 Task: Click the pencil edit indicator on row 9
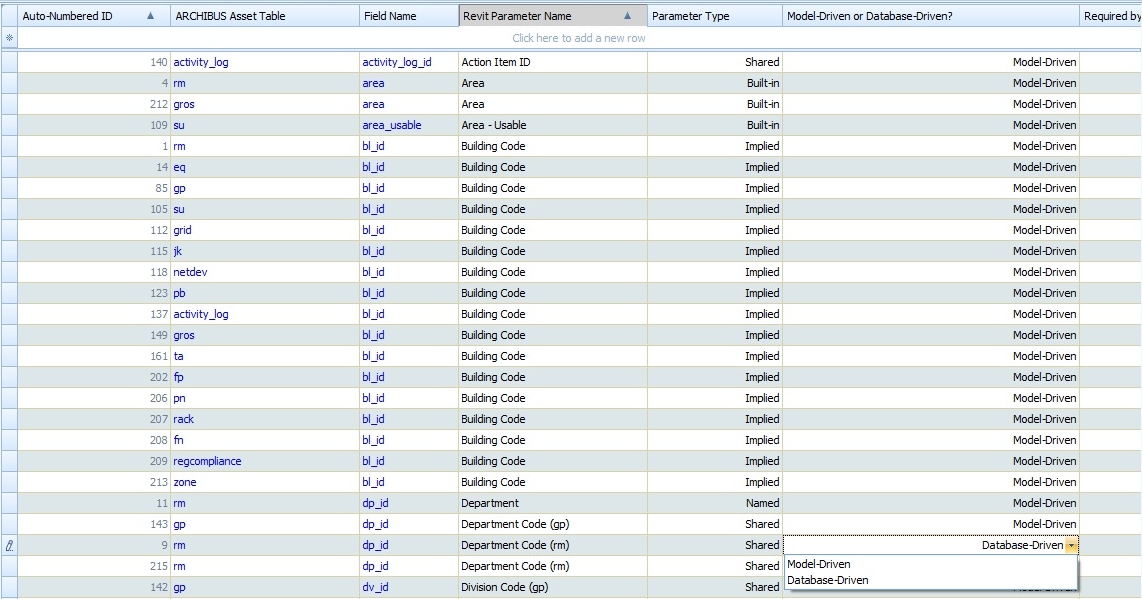[x=9, y=546]
